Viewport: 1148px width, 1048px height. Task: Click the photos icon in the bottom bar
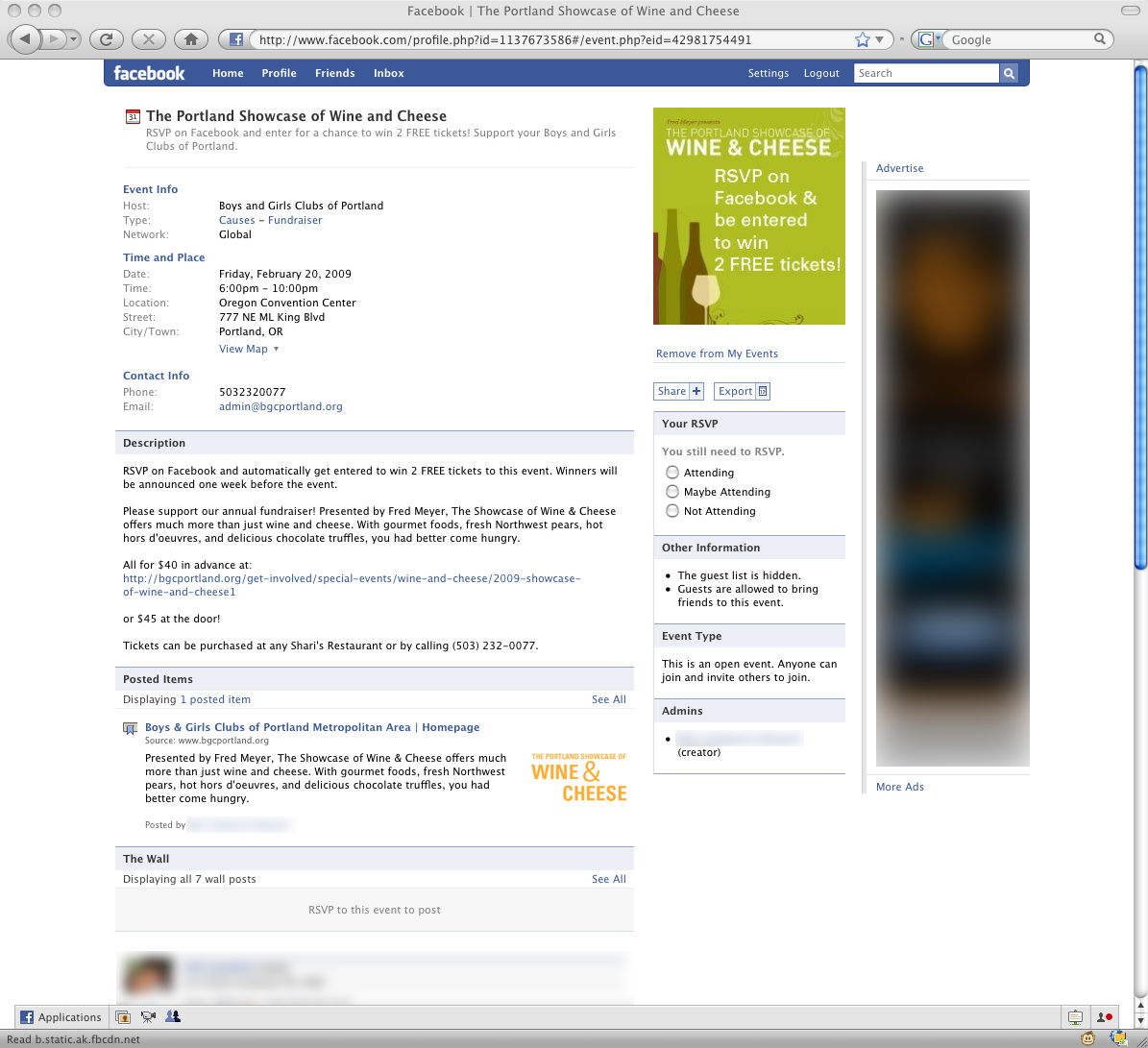pyautogui.click(x=123, y=1017)
